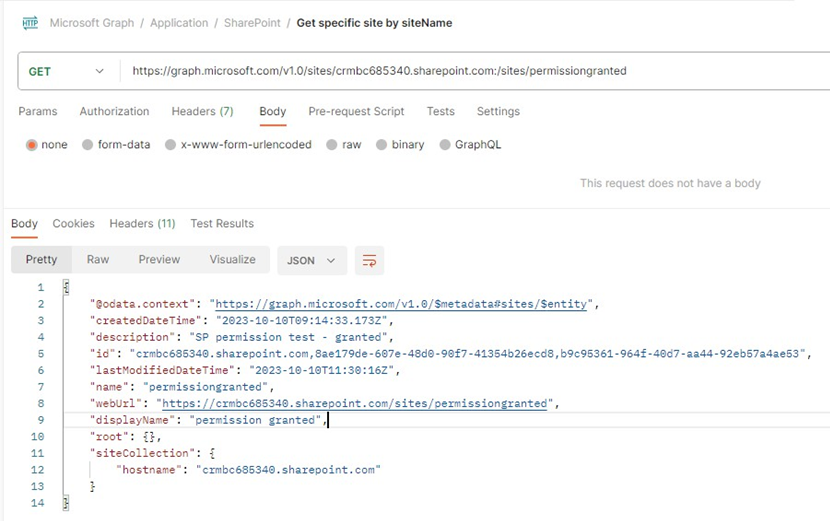Click the Preview response view button
The height and width of the screenshot is (521, 830).
pos(159,260)
